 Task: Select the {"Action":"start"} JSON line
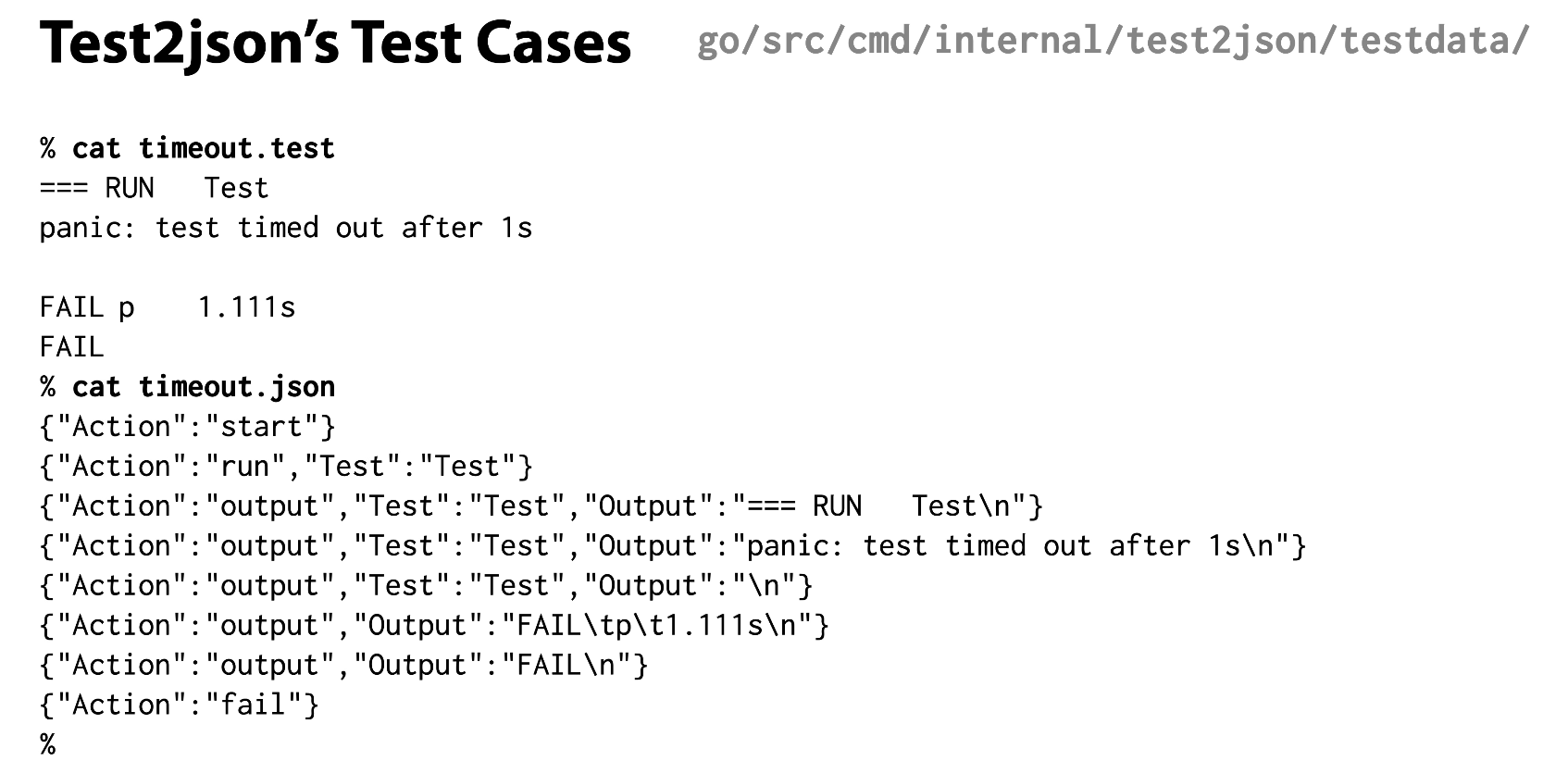tap(187, 427)
